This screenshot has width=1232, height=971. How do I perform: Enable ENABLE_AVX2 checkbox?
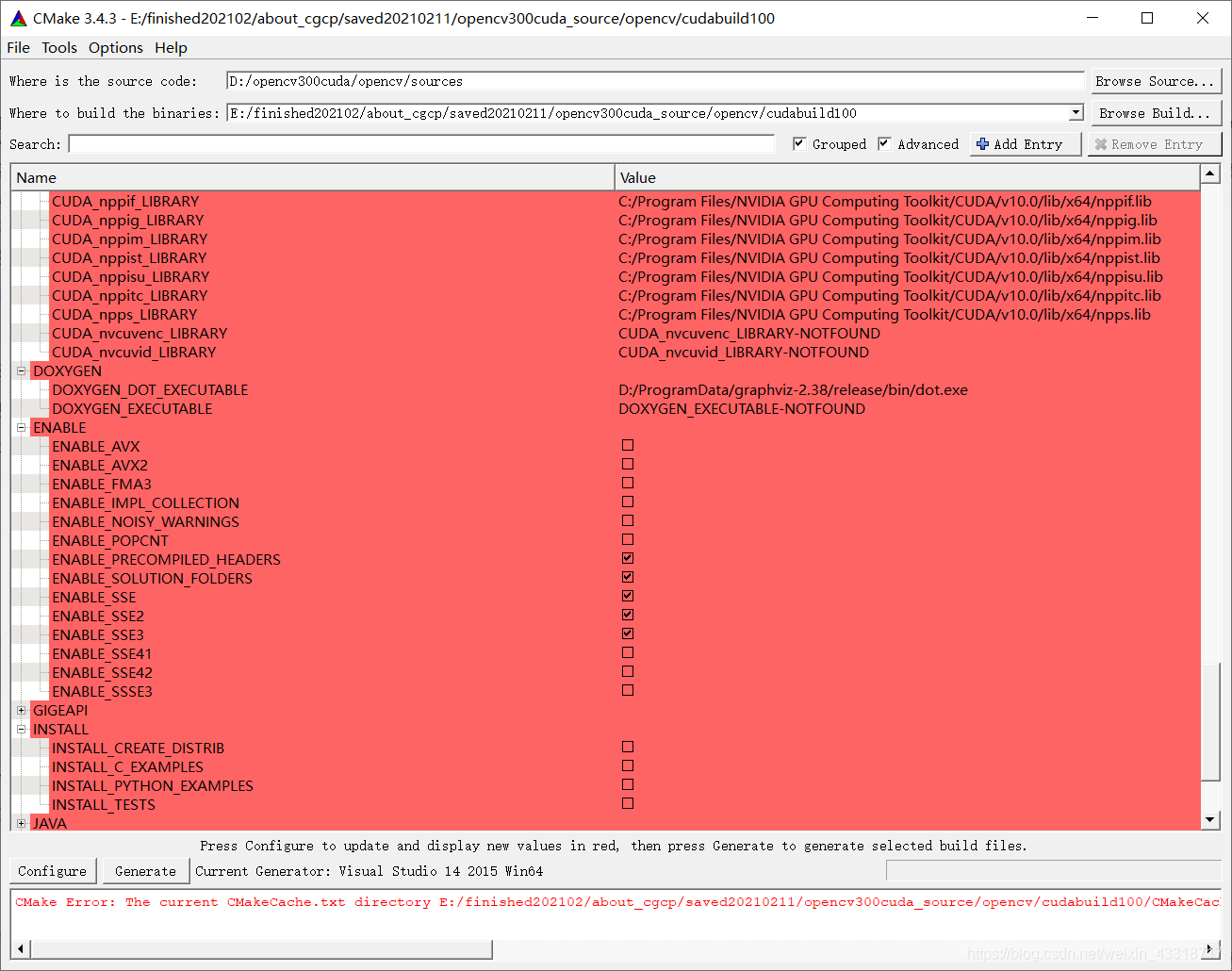click(628, 464)
